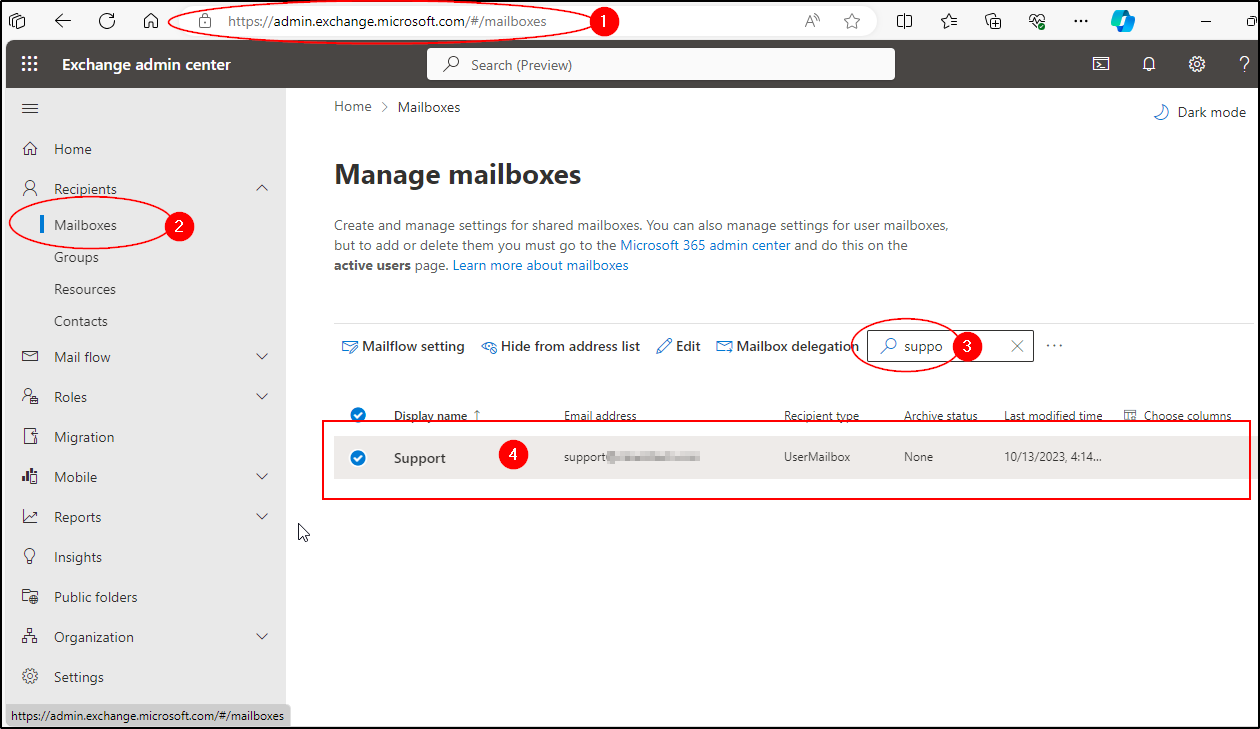Open Insights page
The image size is (1260, 729).
pyautogui.click(x=78, y=557)
